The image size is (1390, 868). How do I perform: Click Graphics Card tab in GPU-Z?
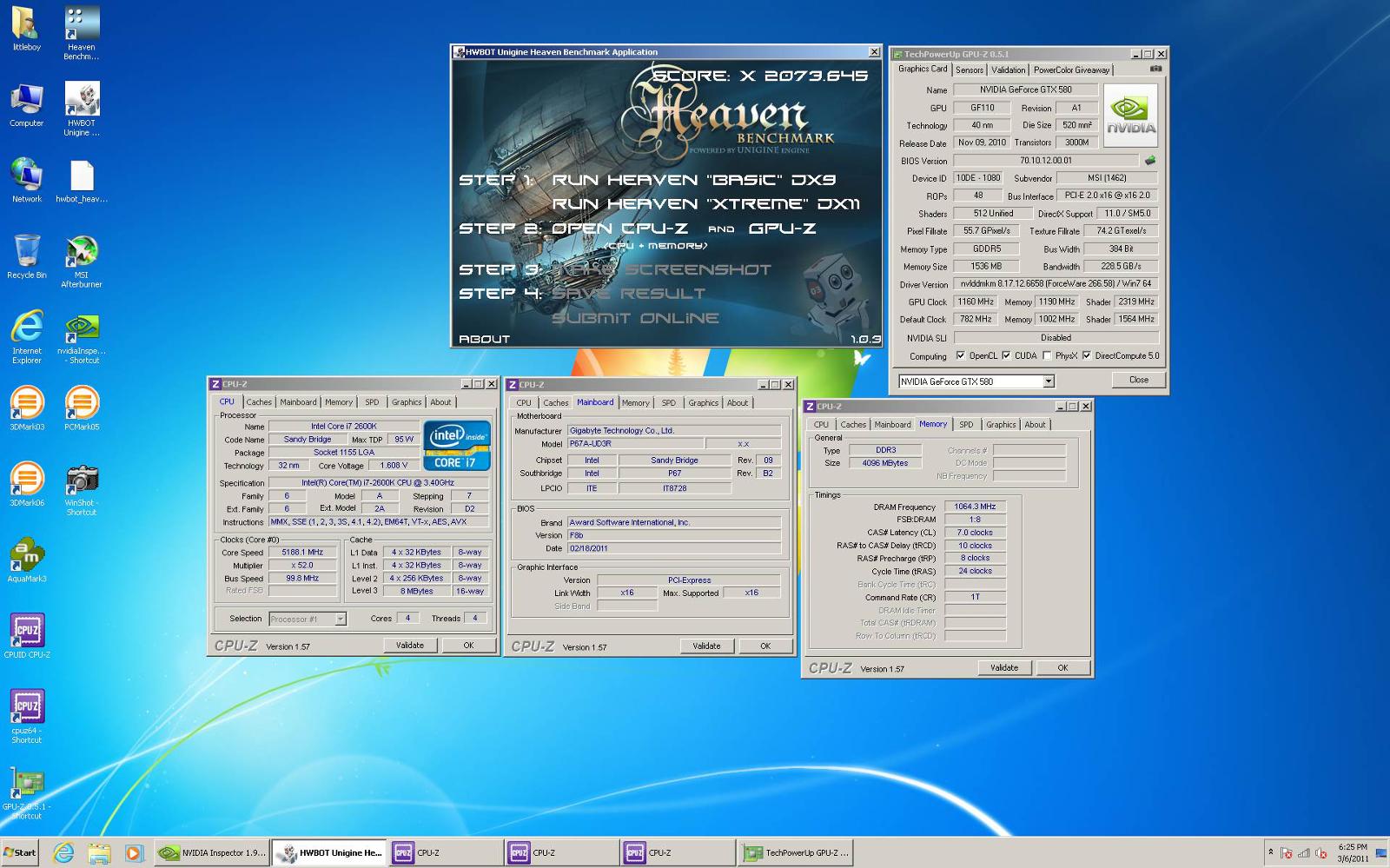tap(923, 69)
